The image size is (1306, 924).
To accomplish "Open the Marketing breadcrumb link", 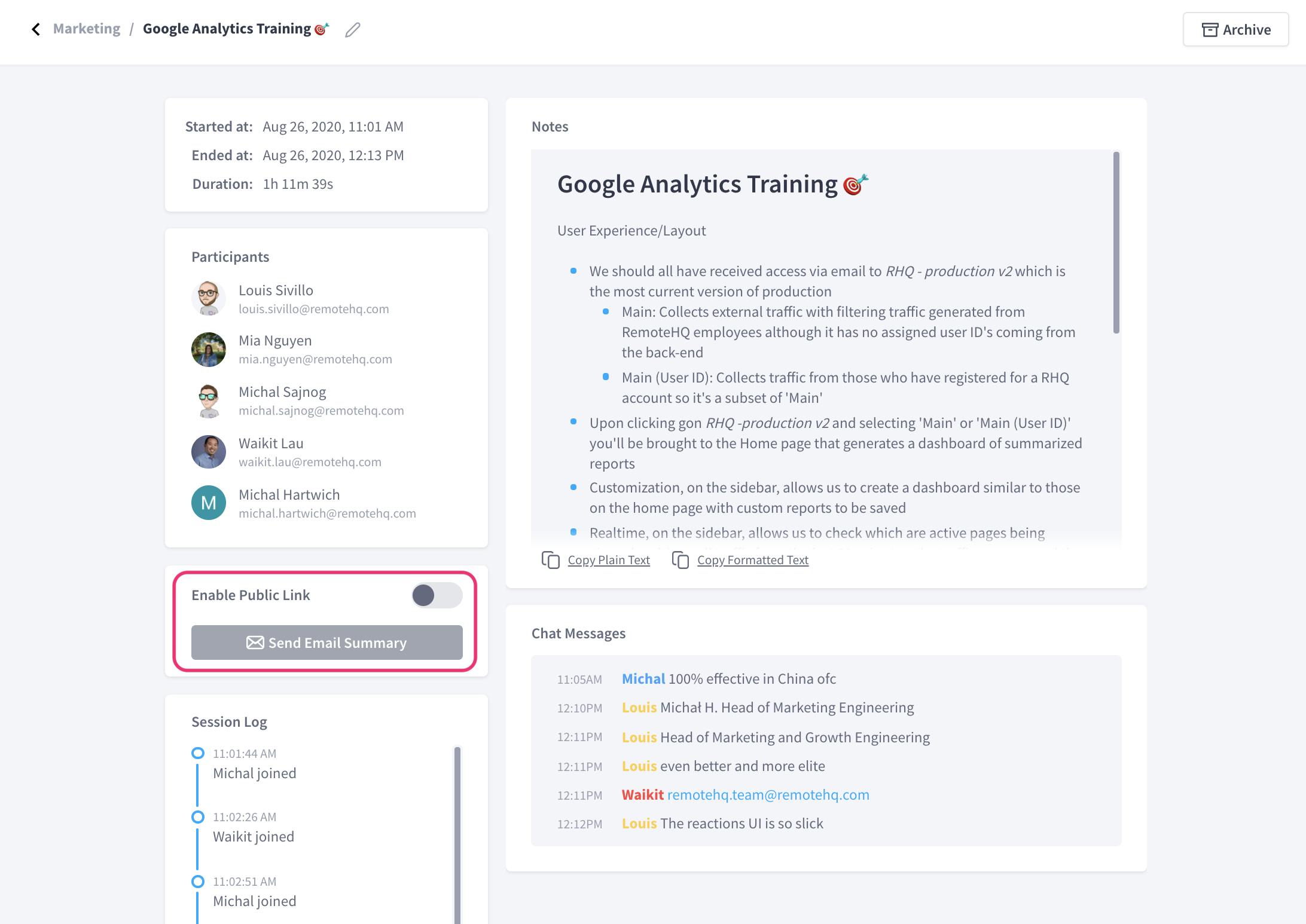I will click(87, 29).
